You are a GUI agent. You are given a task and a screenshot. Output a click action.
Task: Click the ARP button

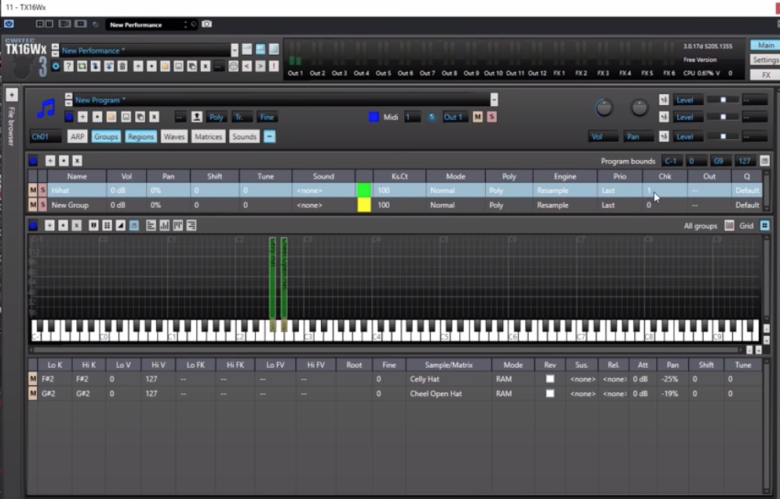click(77, 136)
